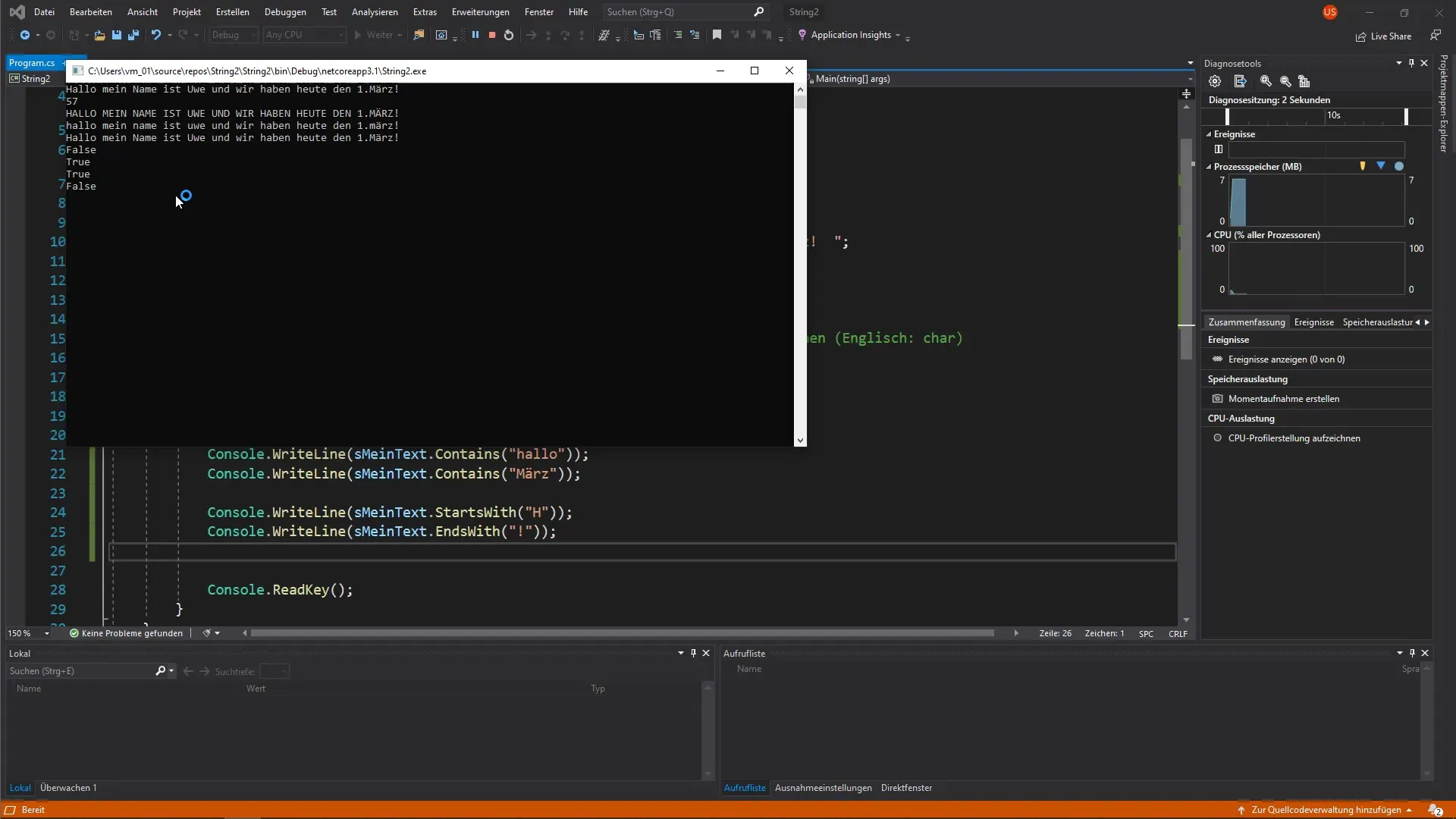Pin the Diagnosetools panel

(x=1411, y=63)
